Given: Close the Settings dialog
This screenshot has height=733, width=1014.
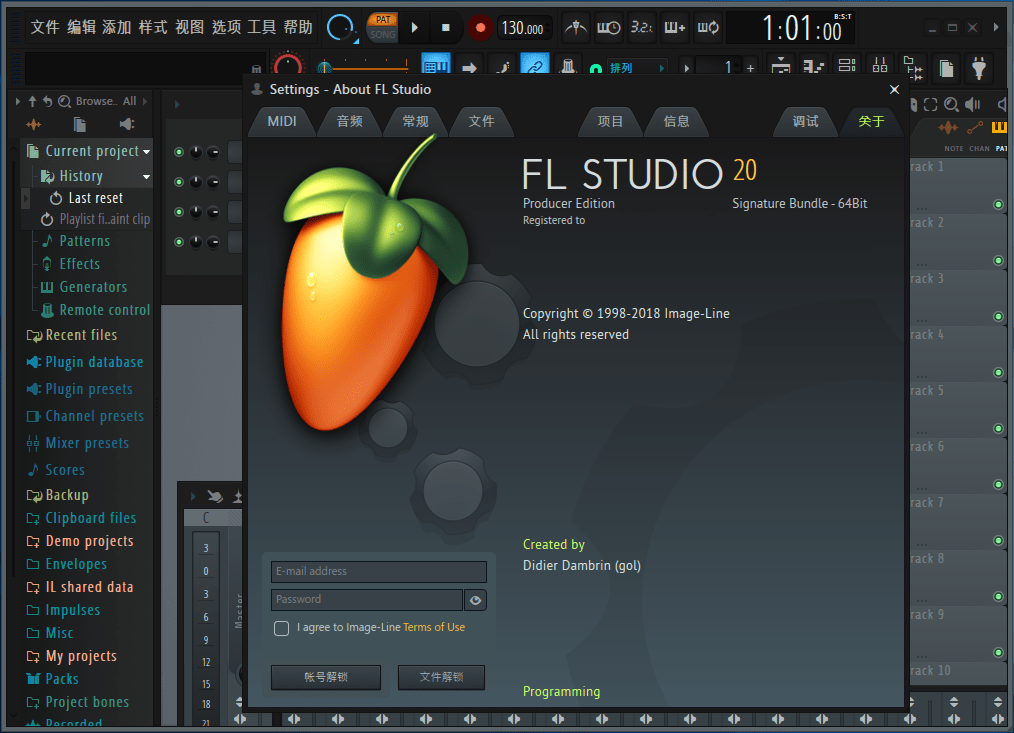Looking at the screenshot, I should point(894,89).
